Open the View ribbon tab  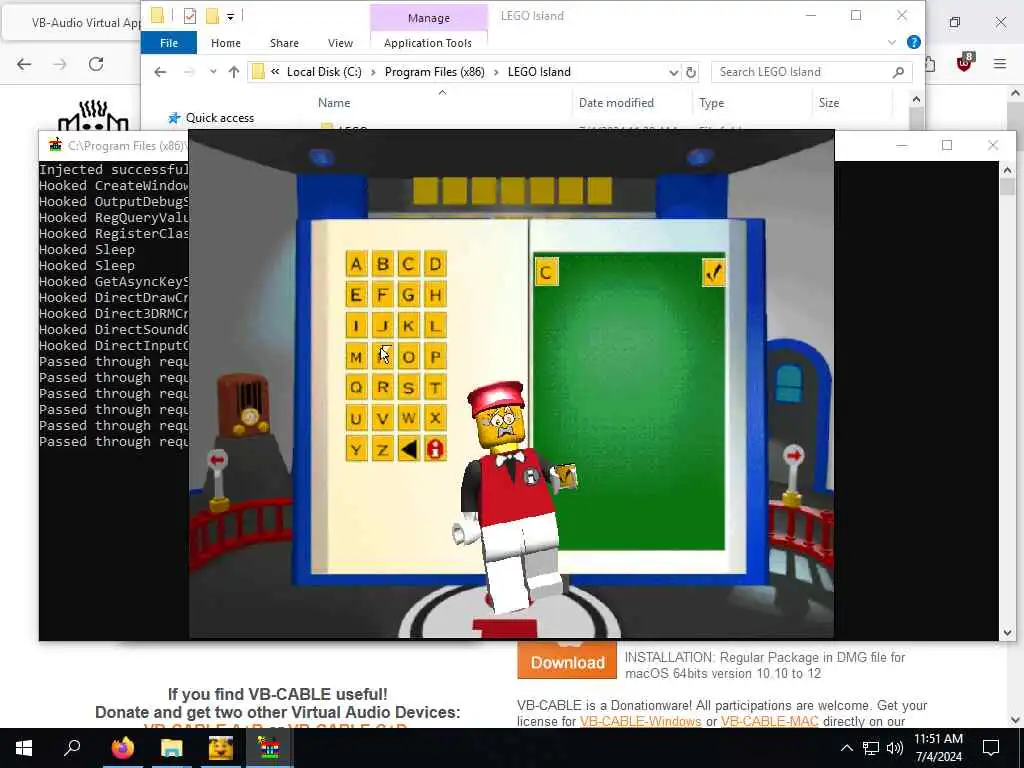click(x=340, y=43)
